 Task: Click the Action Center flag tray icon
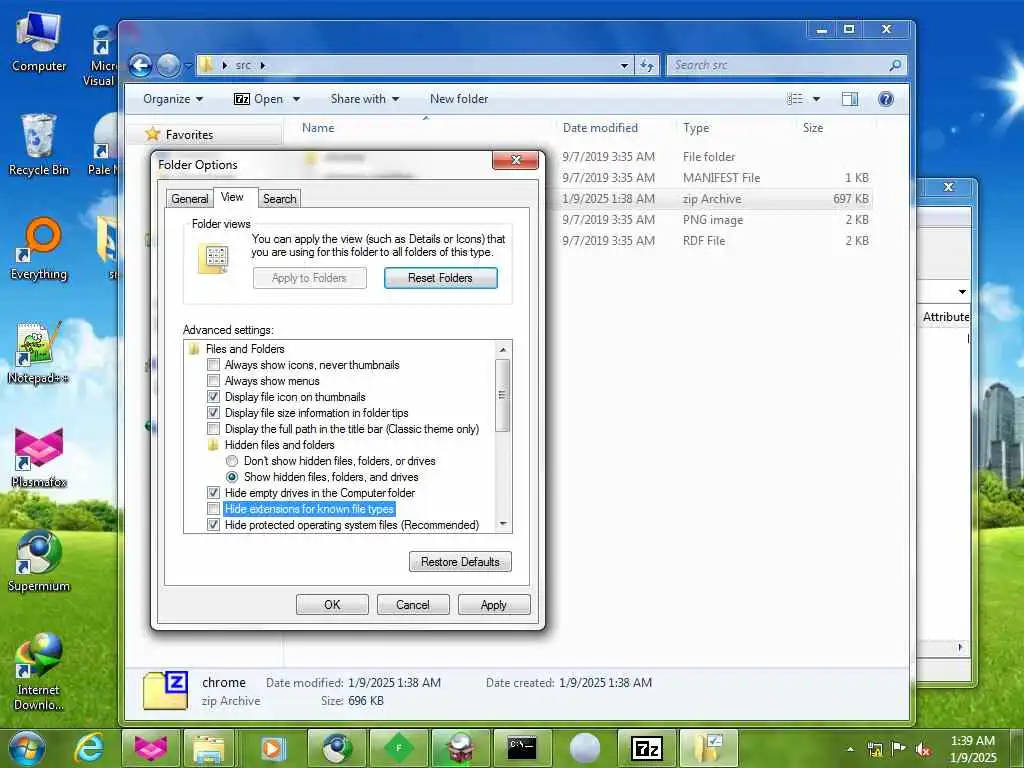(x=899, y=749)
